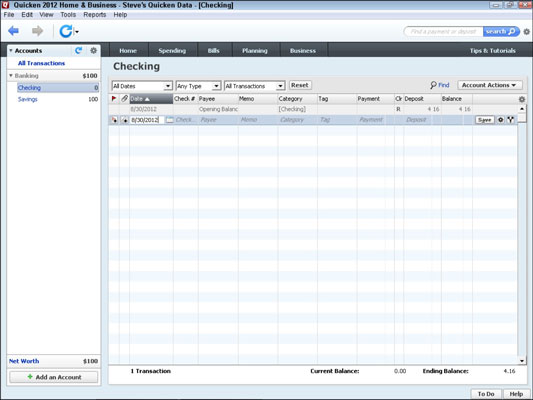
Task: Sort by the Date column header
Action: [151, 99]
